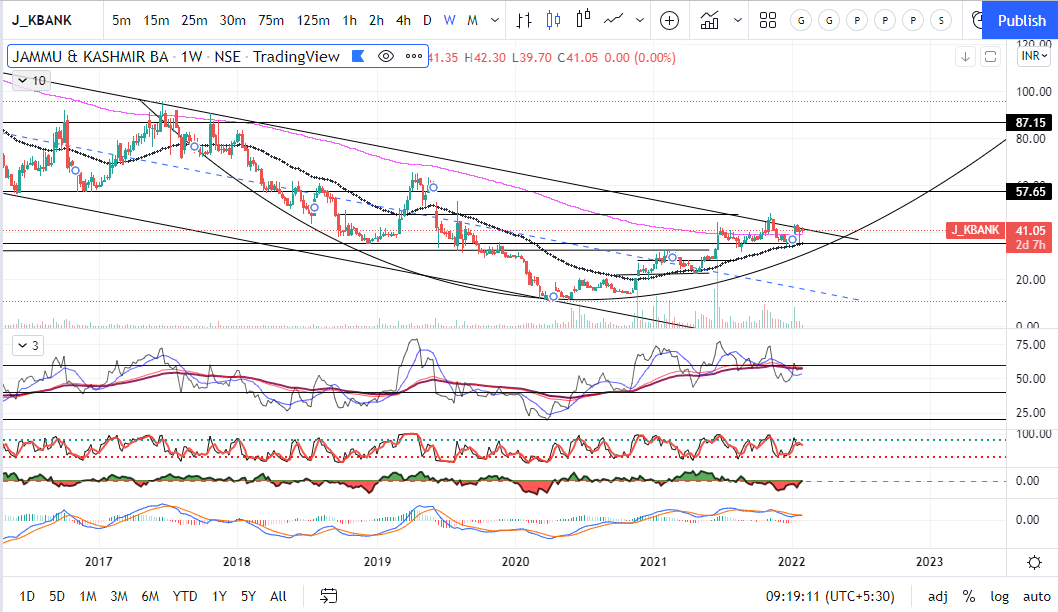The width and height of the screenshot is (1058, 612).
Task: Switch to the 15m timeframe
Action: pyautogui.click(x=156, y=20)
